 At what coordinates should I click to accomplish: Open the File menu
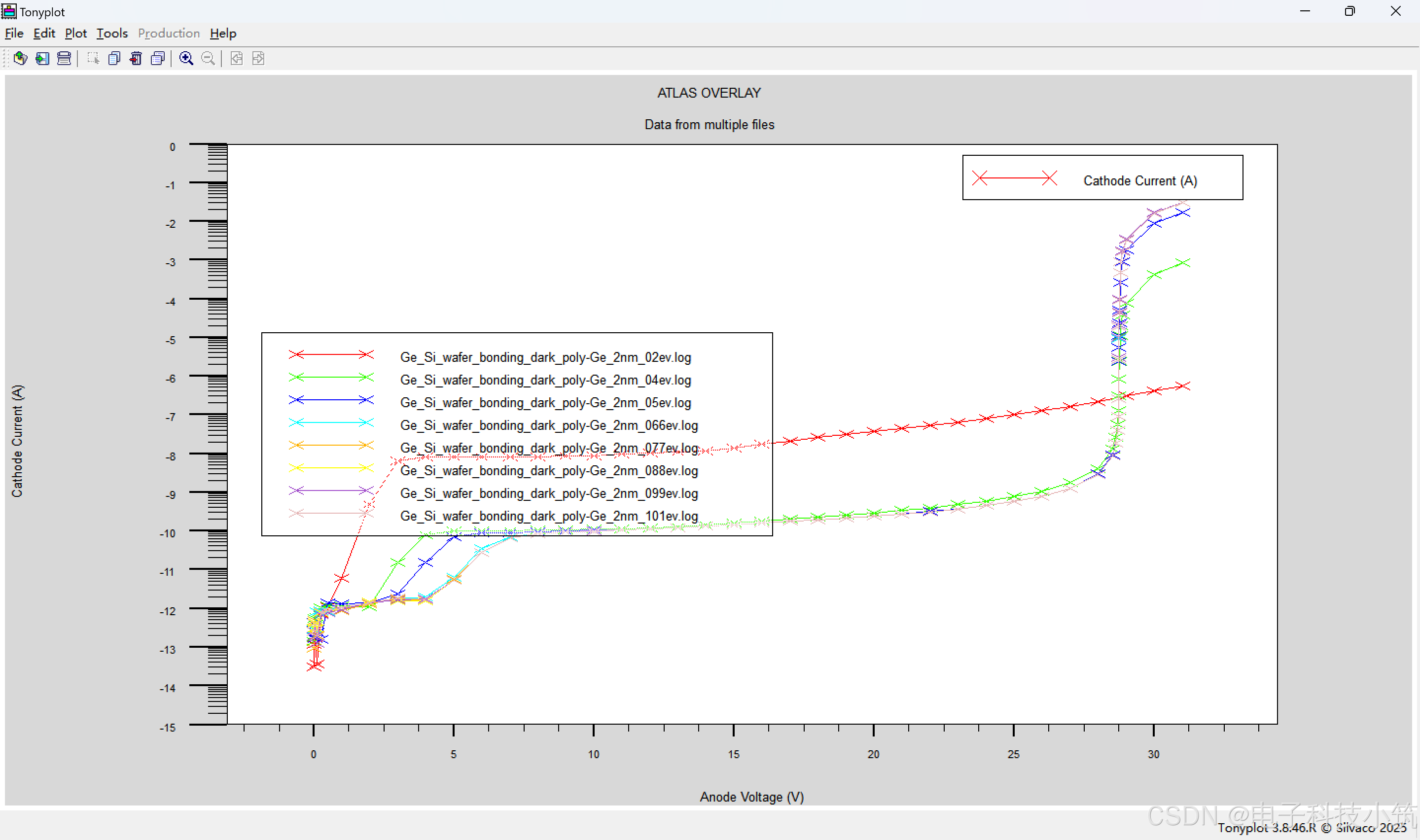click(x=14, y=34)
